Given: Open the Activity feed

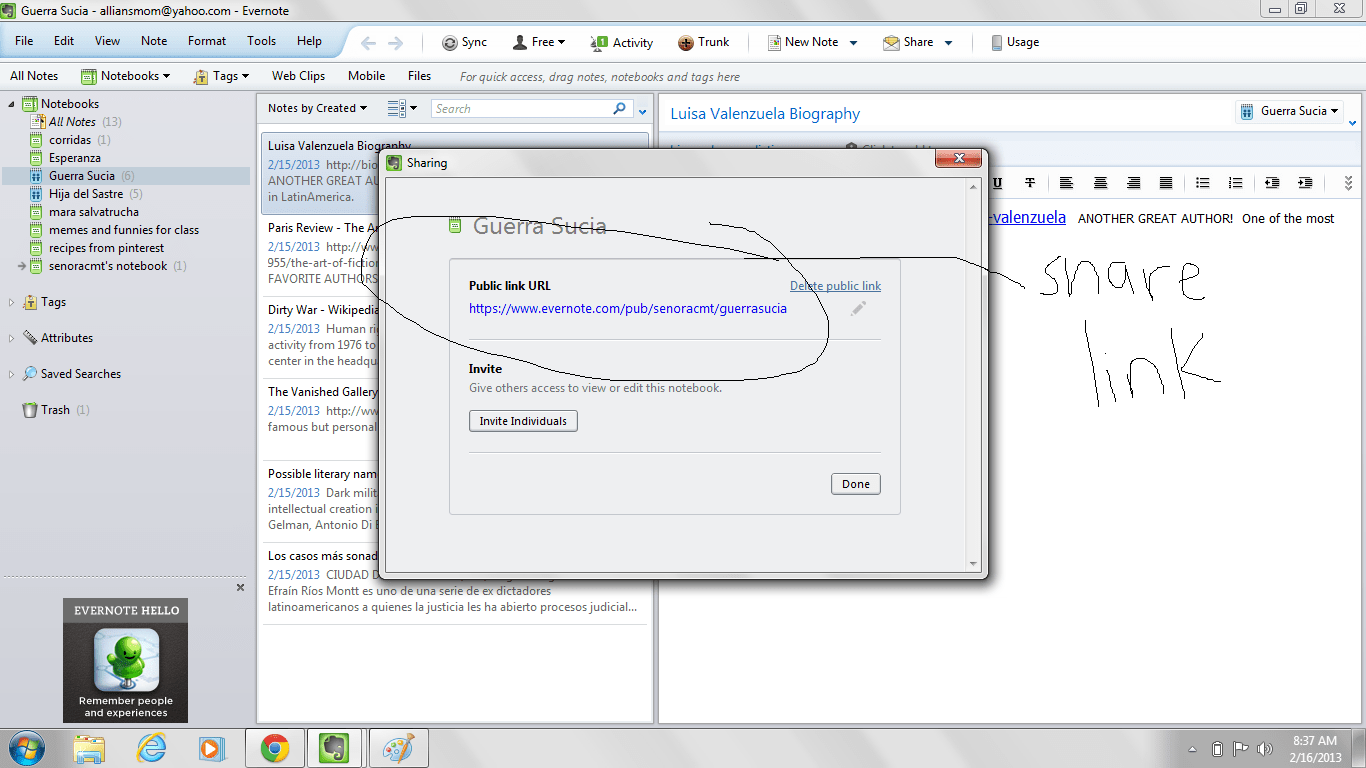Looking at the screenshot, I should point(621,42).
